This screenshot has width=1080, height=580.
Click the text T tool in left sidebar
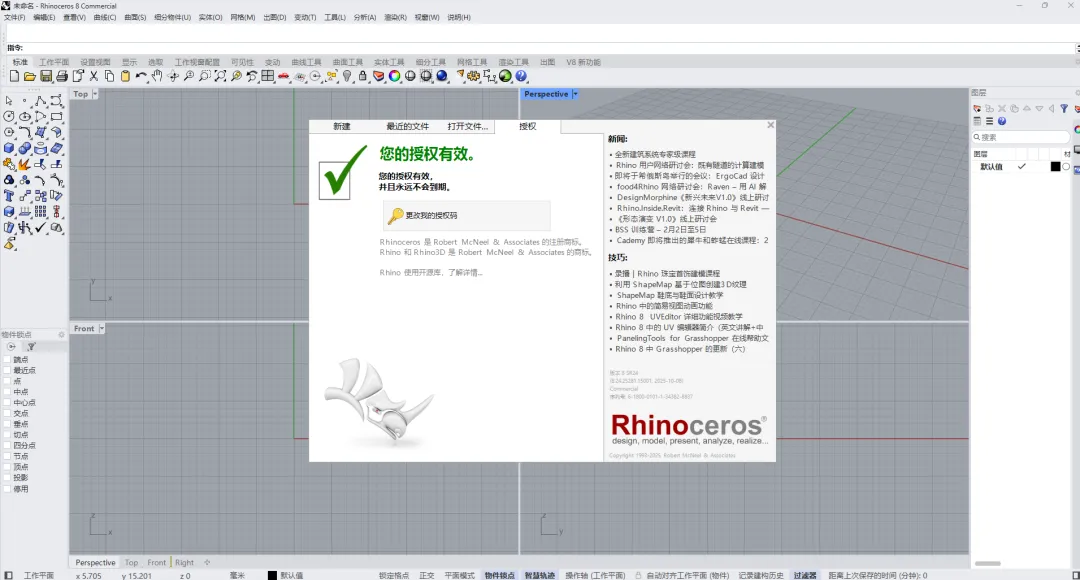pyautogui.click(x=9, y=196)
